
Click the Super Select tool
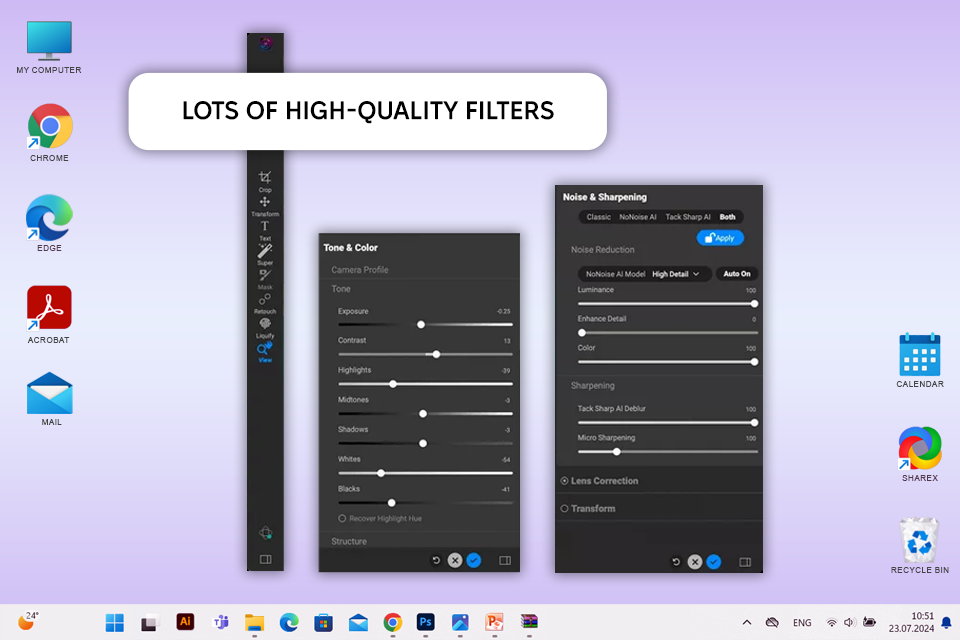(265, 251)
